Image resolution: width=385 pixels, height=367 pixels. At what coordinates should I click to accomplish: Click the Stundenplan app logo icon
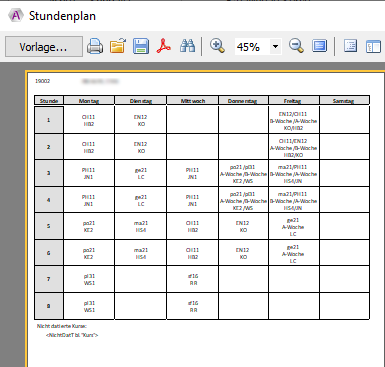(16, 16)
